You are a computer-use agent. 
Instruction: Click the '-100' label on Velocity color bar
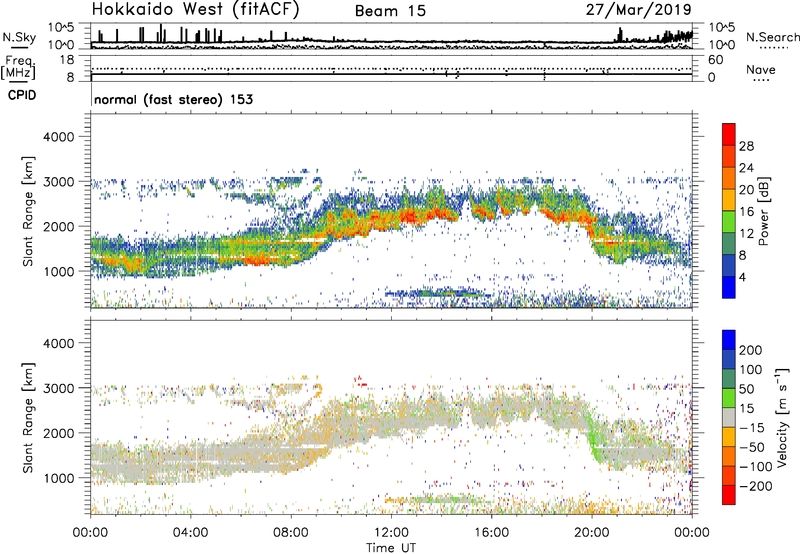(756, 467)
